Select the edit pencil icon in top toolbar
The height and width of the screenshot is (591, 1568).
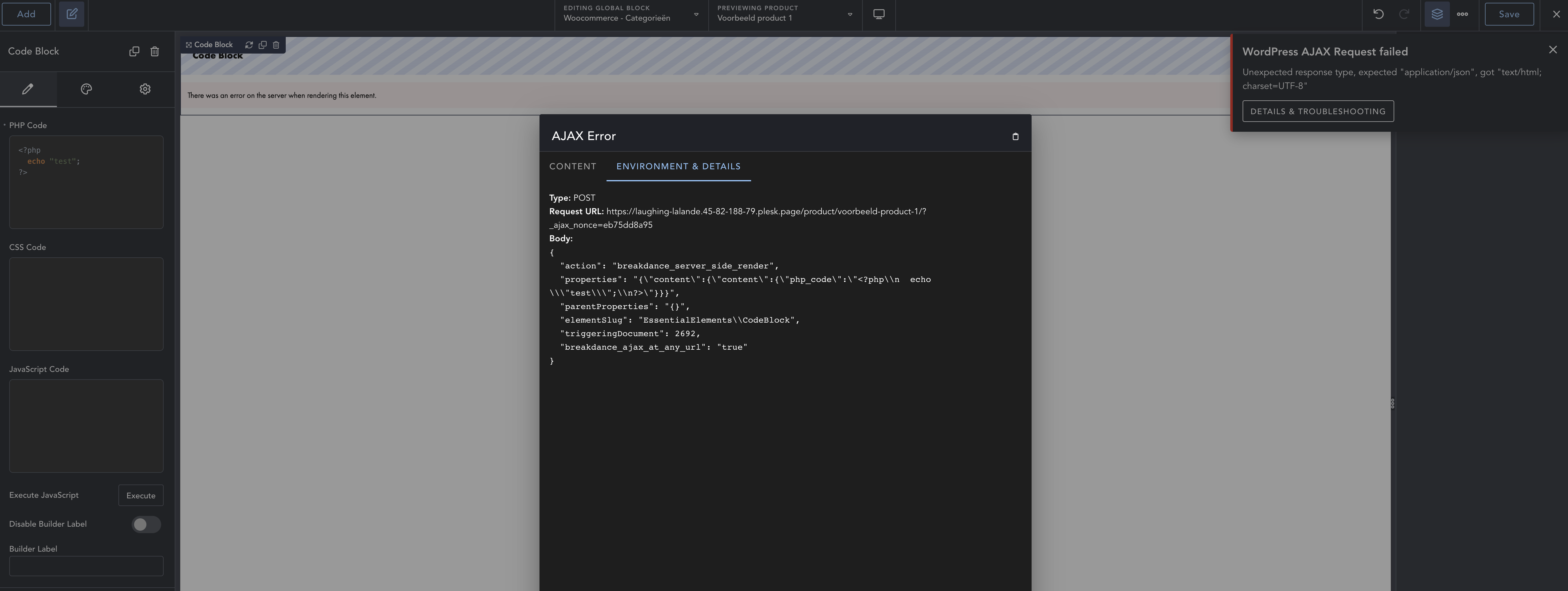[72, 14]
